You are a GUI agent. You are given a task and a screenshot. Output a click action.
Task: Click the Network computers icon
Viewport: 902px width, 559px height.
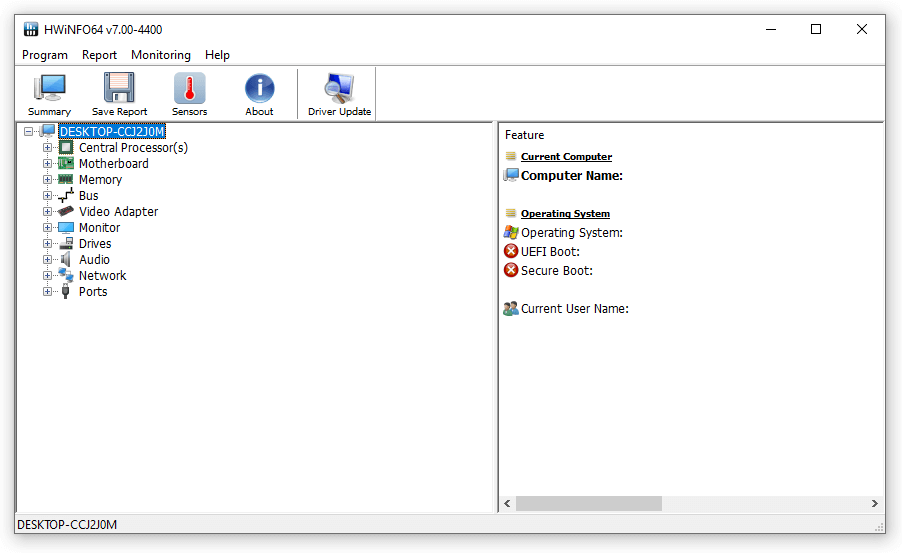point(66,275)
